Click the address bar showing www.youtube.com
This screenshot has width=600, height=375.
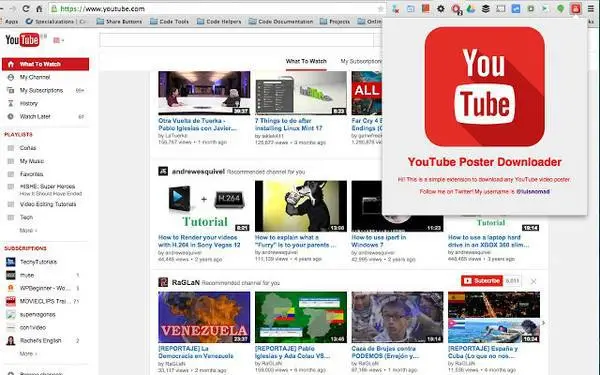tap(217, 8)
